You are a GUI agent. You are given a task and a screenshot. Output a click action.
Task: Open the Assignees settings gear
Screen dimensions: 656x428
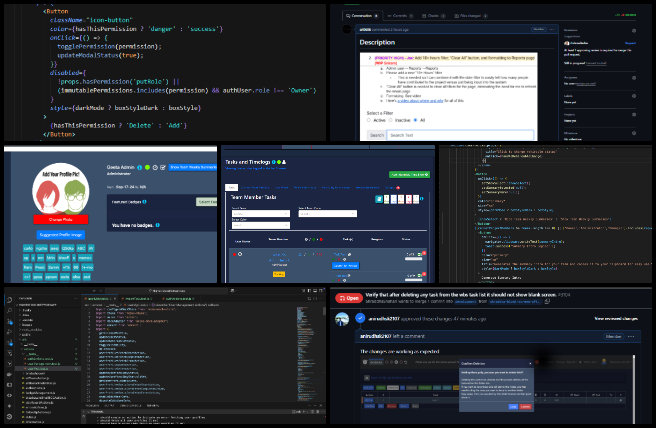point(634,78)
